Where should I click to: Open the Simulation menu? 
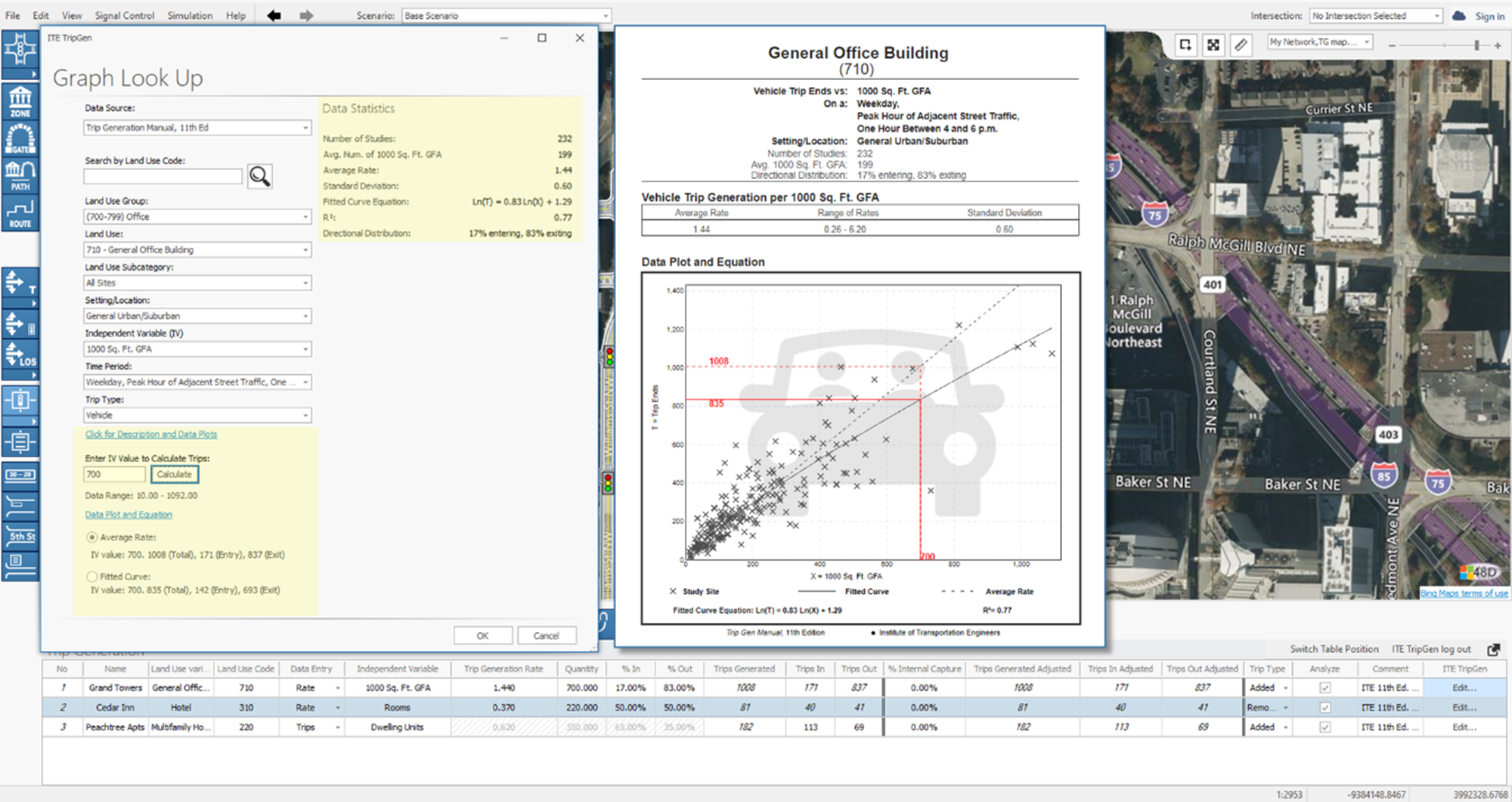point(190,15)
